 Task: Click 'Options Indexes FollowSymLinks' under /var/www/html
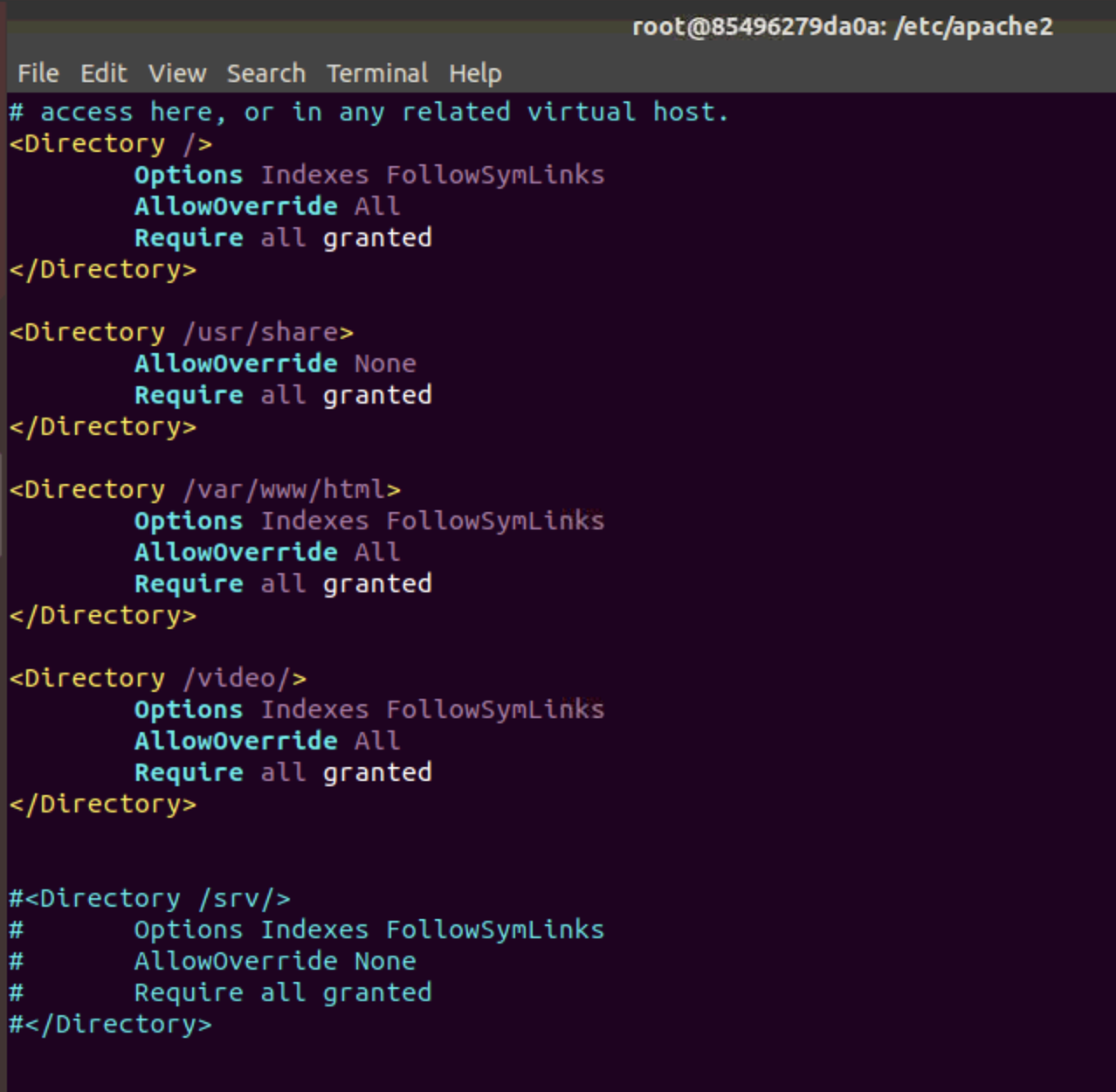coord(369,522)
